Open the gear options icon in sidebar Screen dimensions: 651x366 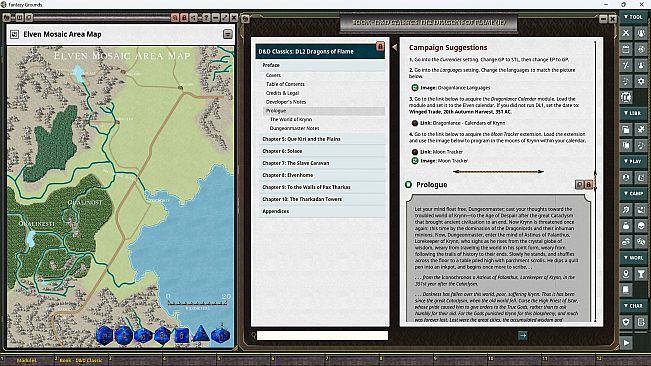tap(641, 81)
